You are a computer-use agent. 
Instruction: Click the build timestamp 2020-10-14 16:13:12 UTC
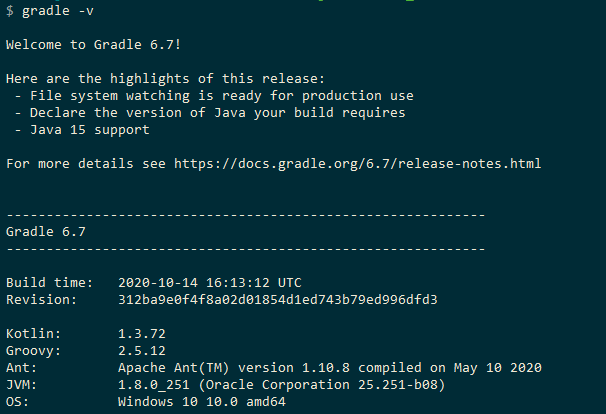pyautogui.click(x=209, y=282)
